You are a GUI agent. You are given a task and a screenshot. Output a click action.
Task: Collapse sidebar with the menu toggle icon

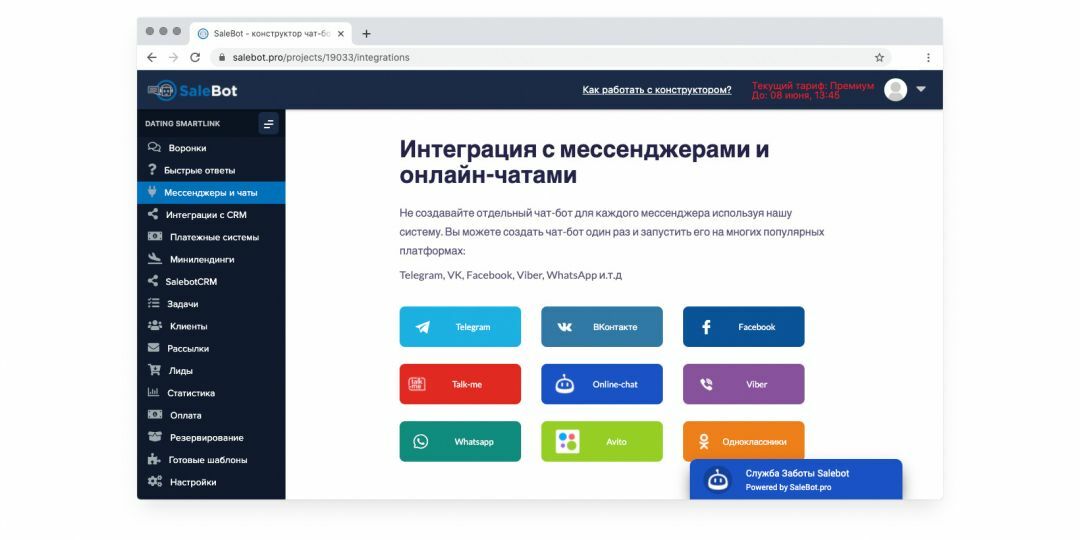[268, 124]
